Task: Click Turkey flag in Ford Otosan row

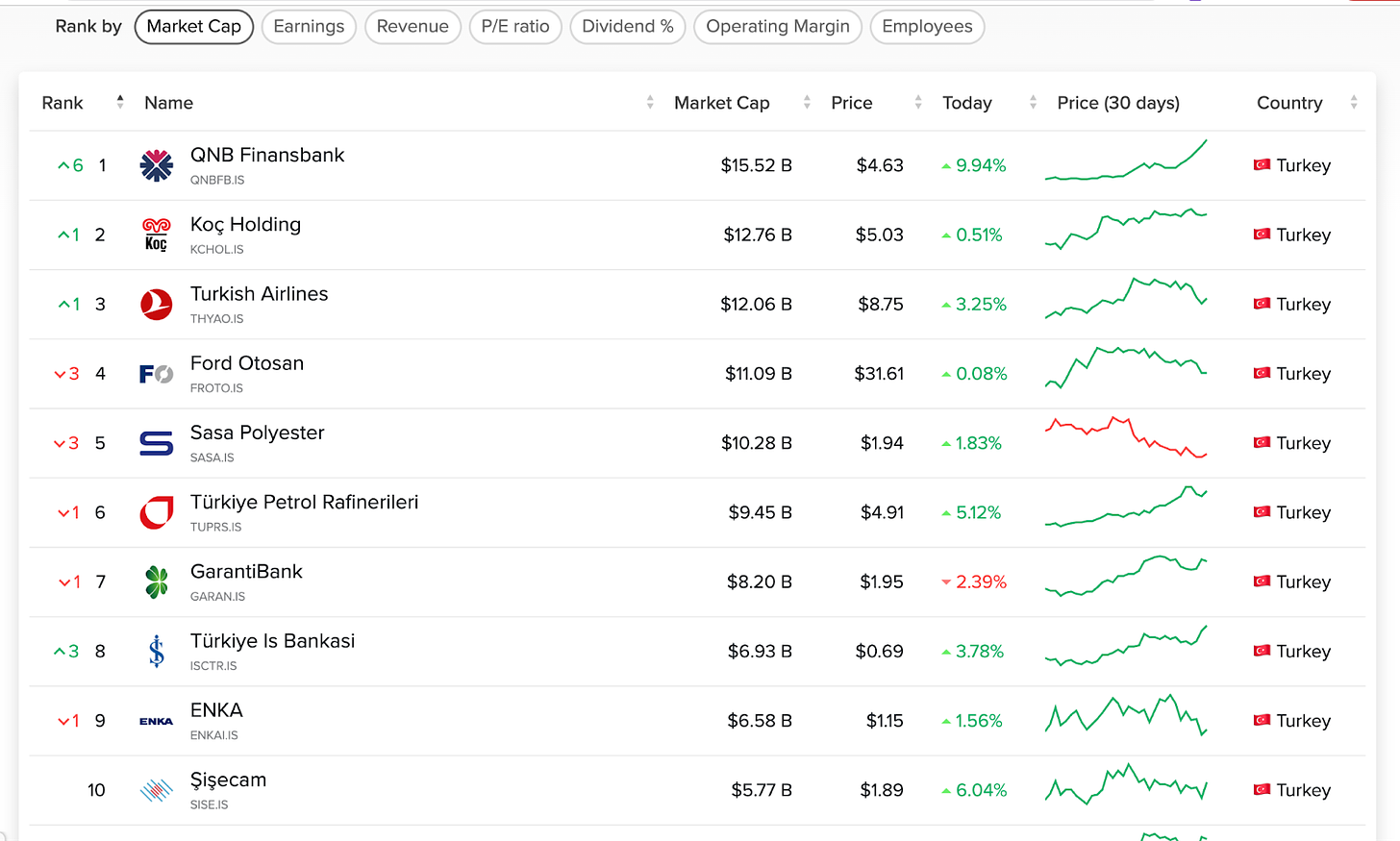Action: (1262, 373)
